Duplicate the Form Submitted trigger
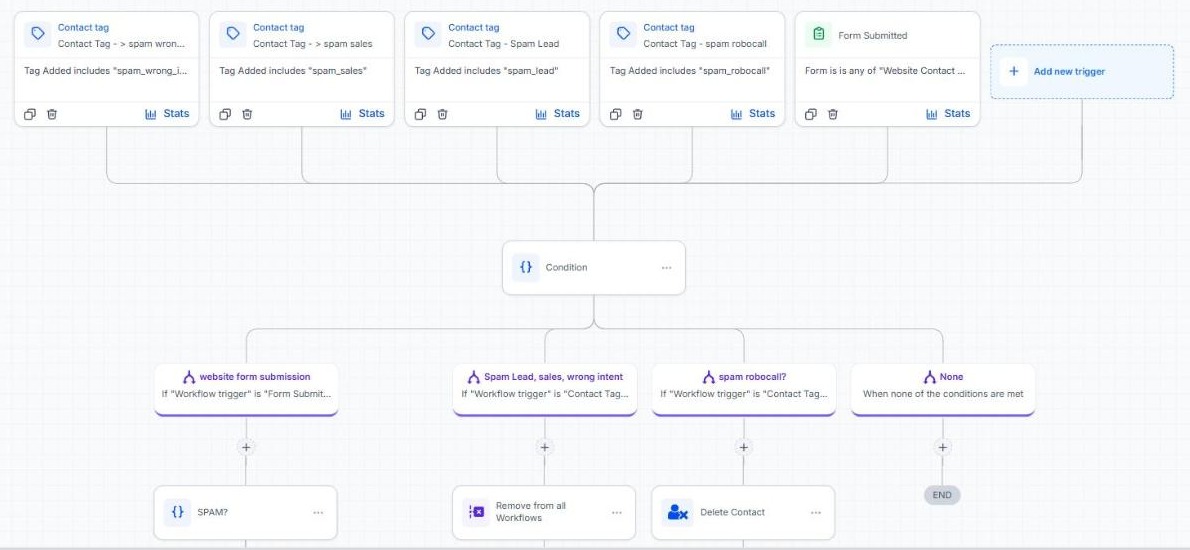This screenshot has height=550, width=1190. 810,114
